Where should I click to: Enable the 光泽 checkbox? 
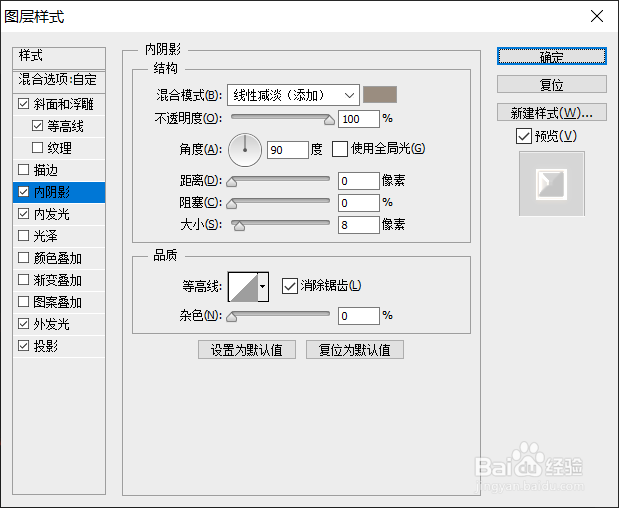[x=23, y=236]
